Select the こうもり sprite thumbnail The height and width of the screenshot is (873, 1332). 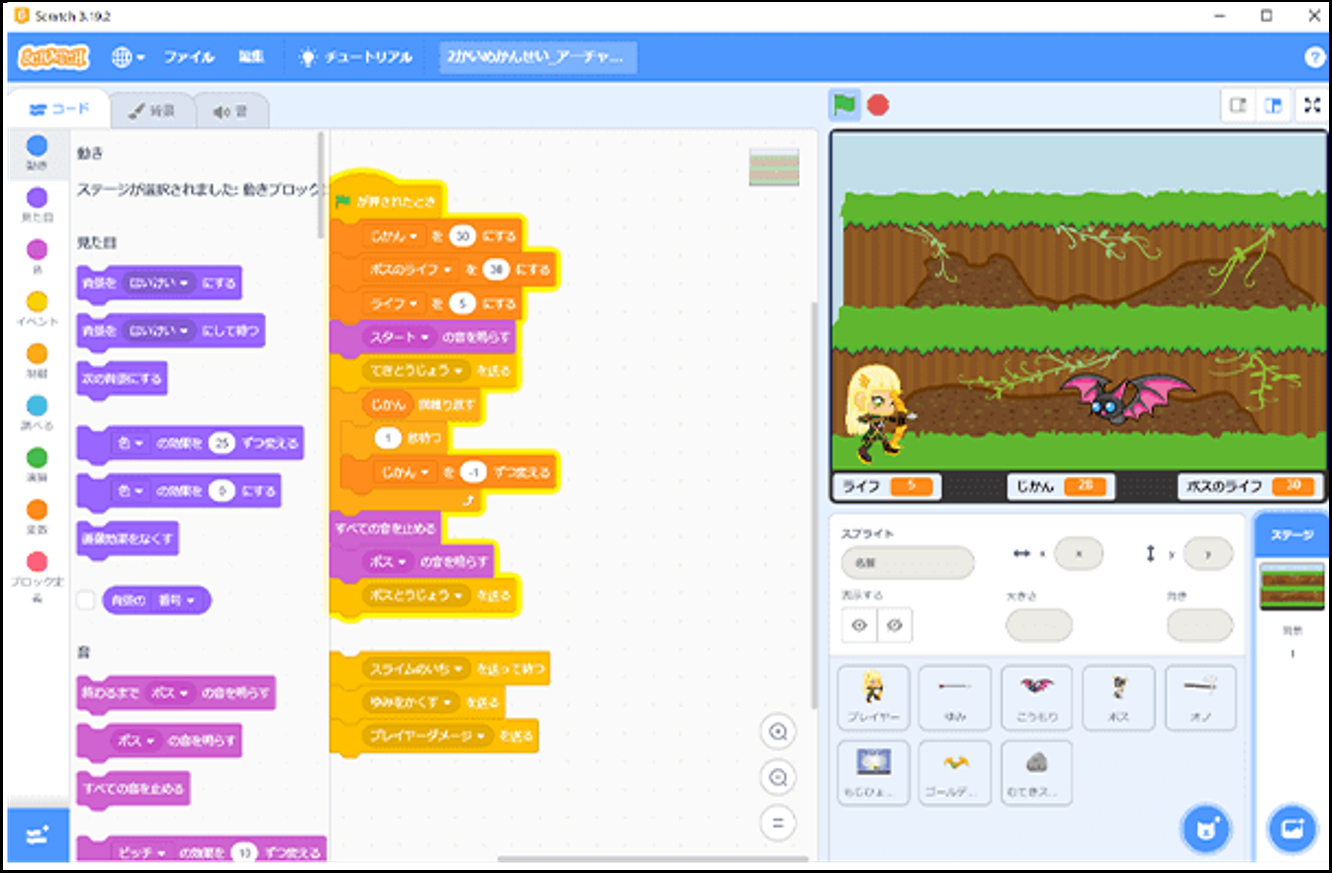(1037, 697)
